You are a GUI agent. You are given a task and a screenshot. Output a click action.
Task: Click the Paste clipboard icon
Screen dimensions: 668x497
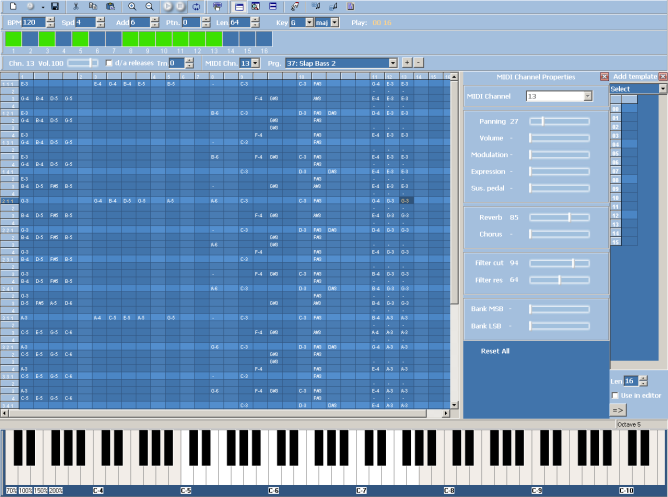(x=108, y=6)
